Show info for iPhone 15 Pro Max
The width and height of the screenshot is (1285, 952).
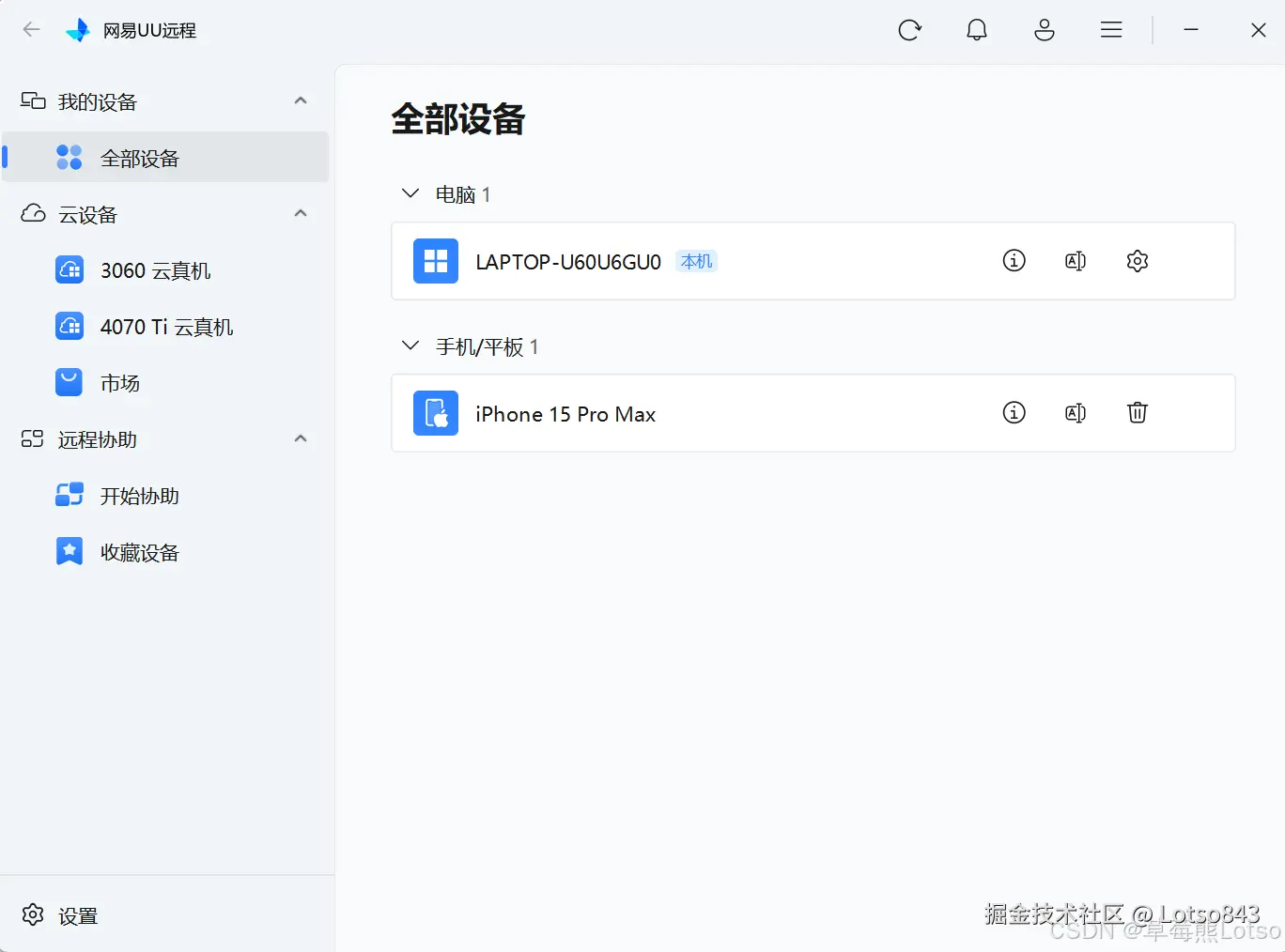(x=1014, y=412)
